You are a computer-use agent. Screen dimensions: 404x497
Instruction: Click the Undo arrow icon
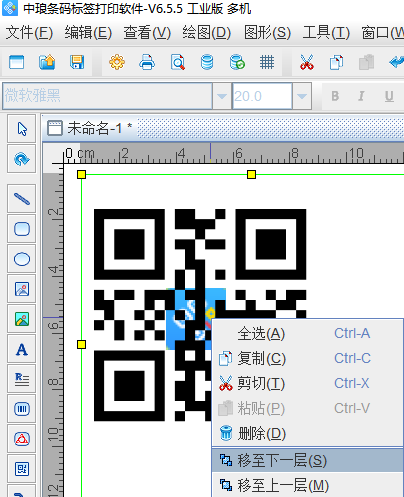(x=396, y=62)
